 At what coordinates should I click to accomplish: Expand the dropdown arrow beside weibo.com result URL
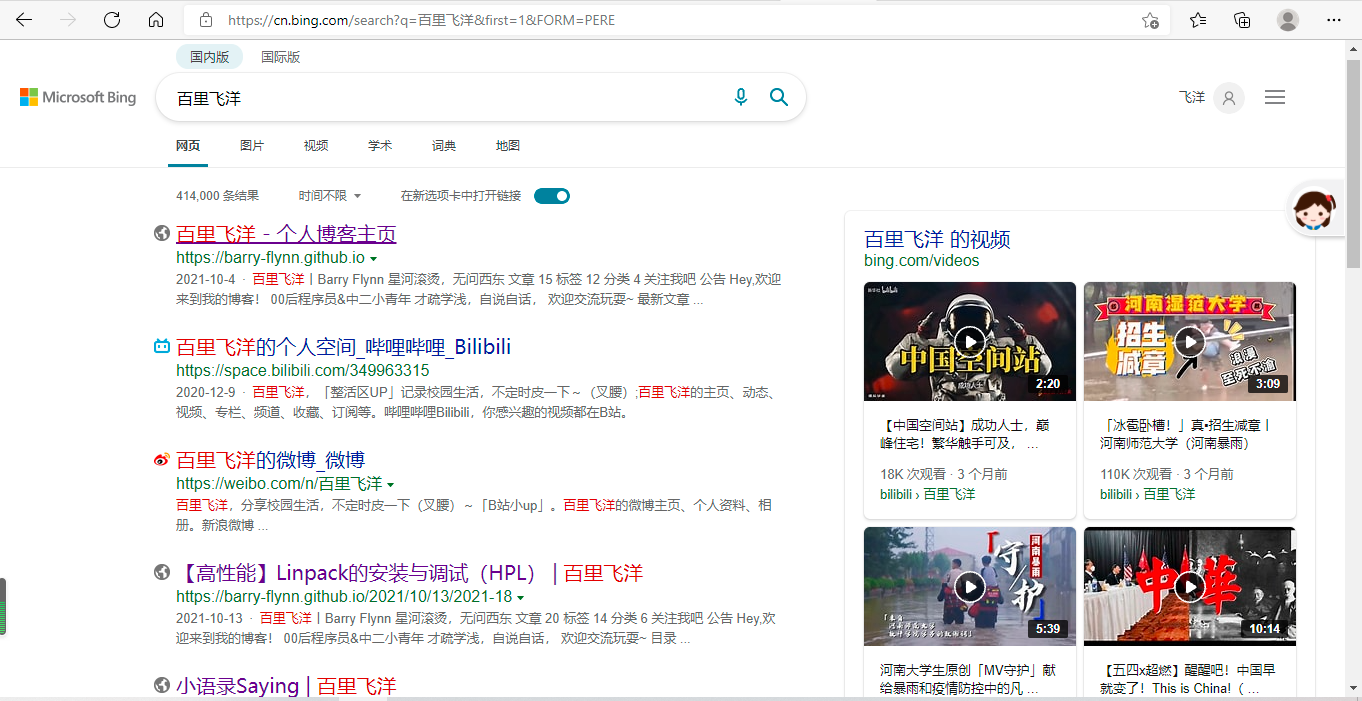391,483
